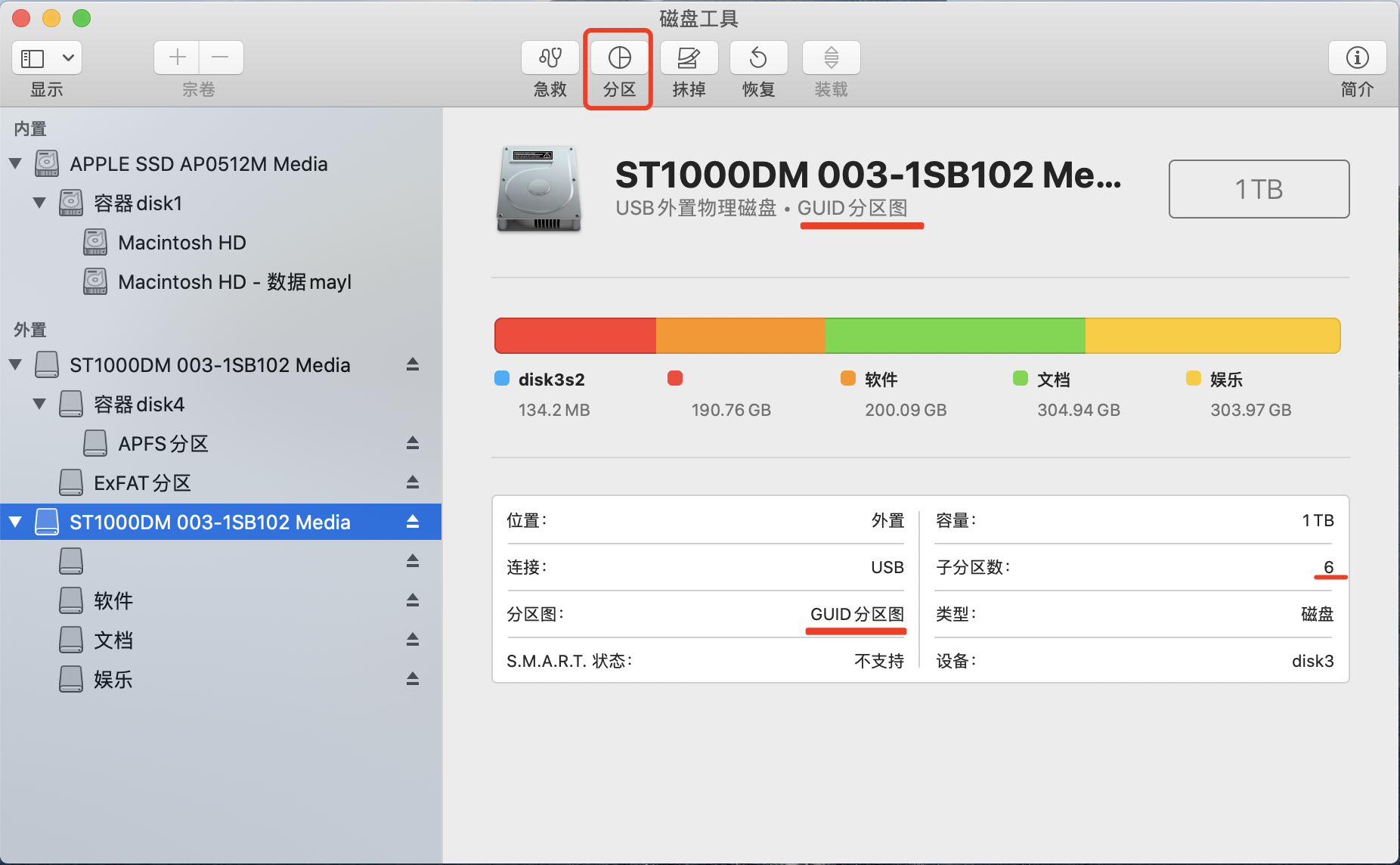Open the sidebar view (显示) dropdown

tap(47, 58)
